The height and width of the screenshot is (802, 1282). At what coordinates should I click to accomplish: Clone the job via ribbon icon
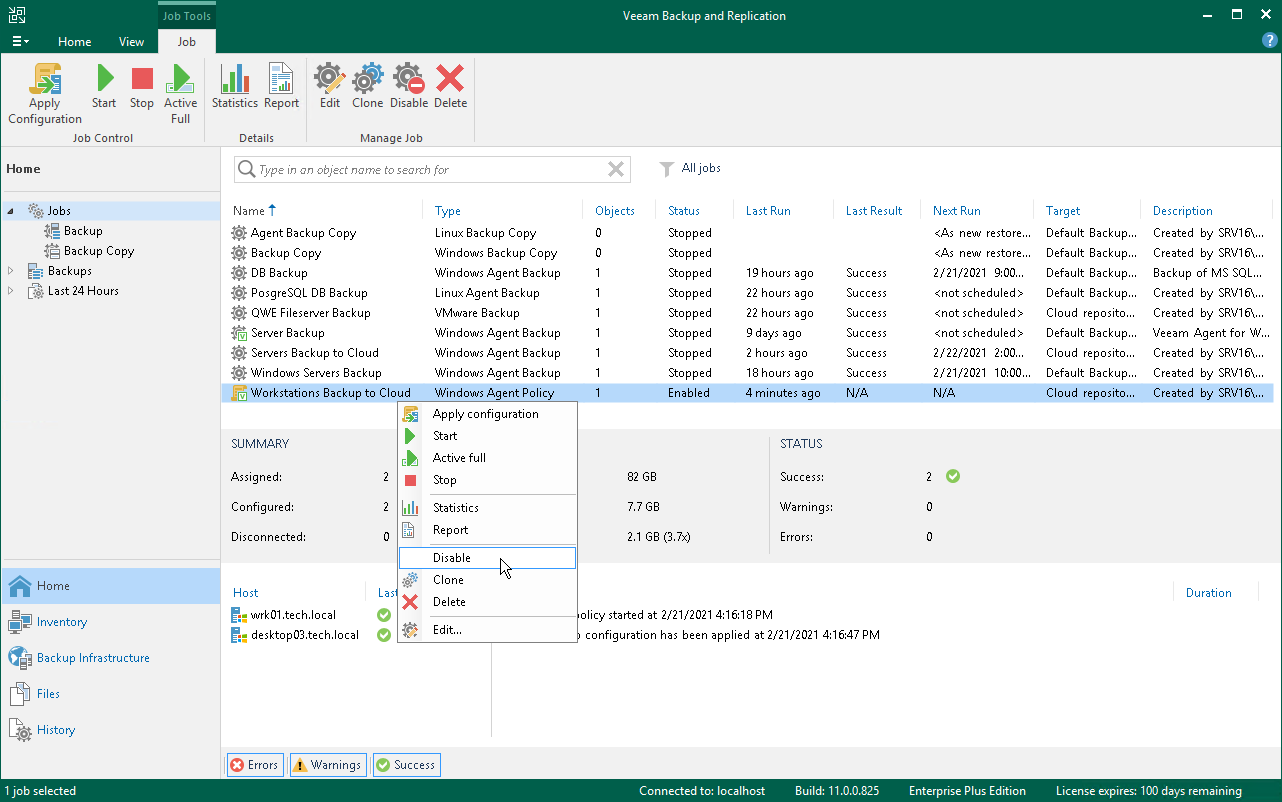368,79
